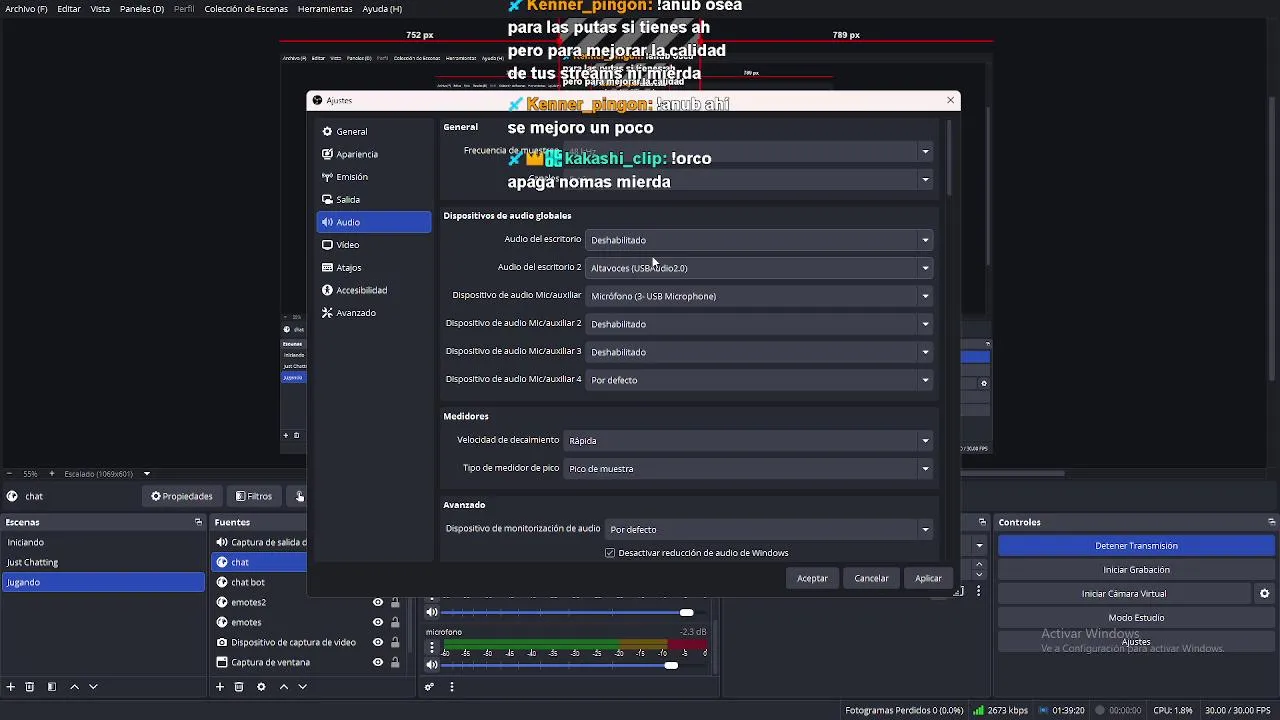The width and height of the screenshot is (1280, 720).
Task: Mute the microfono audio channel
Action: [x=432, y=665]
